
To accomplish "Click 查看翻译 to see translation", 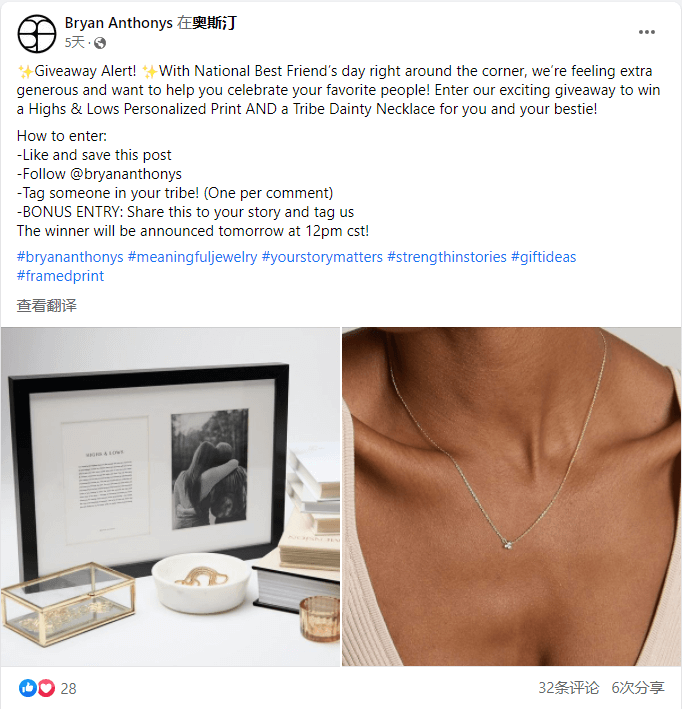I will click(47, 306).
